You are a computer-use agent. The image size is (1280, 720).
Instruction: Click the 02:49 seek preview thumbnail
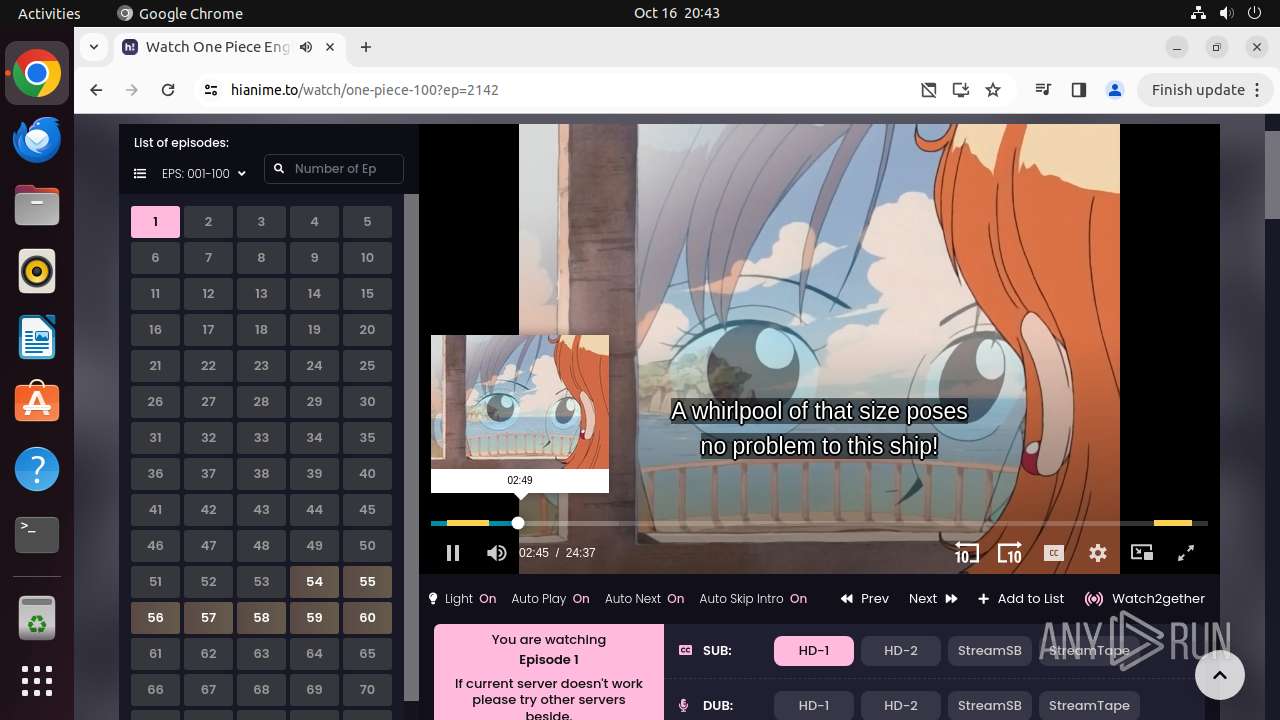pos(520,402)
